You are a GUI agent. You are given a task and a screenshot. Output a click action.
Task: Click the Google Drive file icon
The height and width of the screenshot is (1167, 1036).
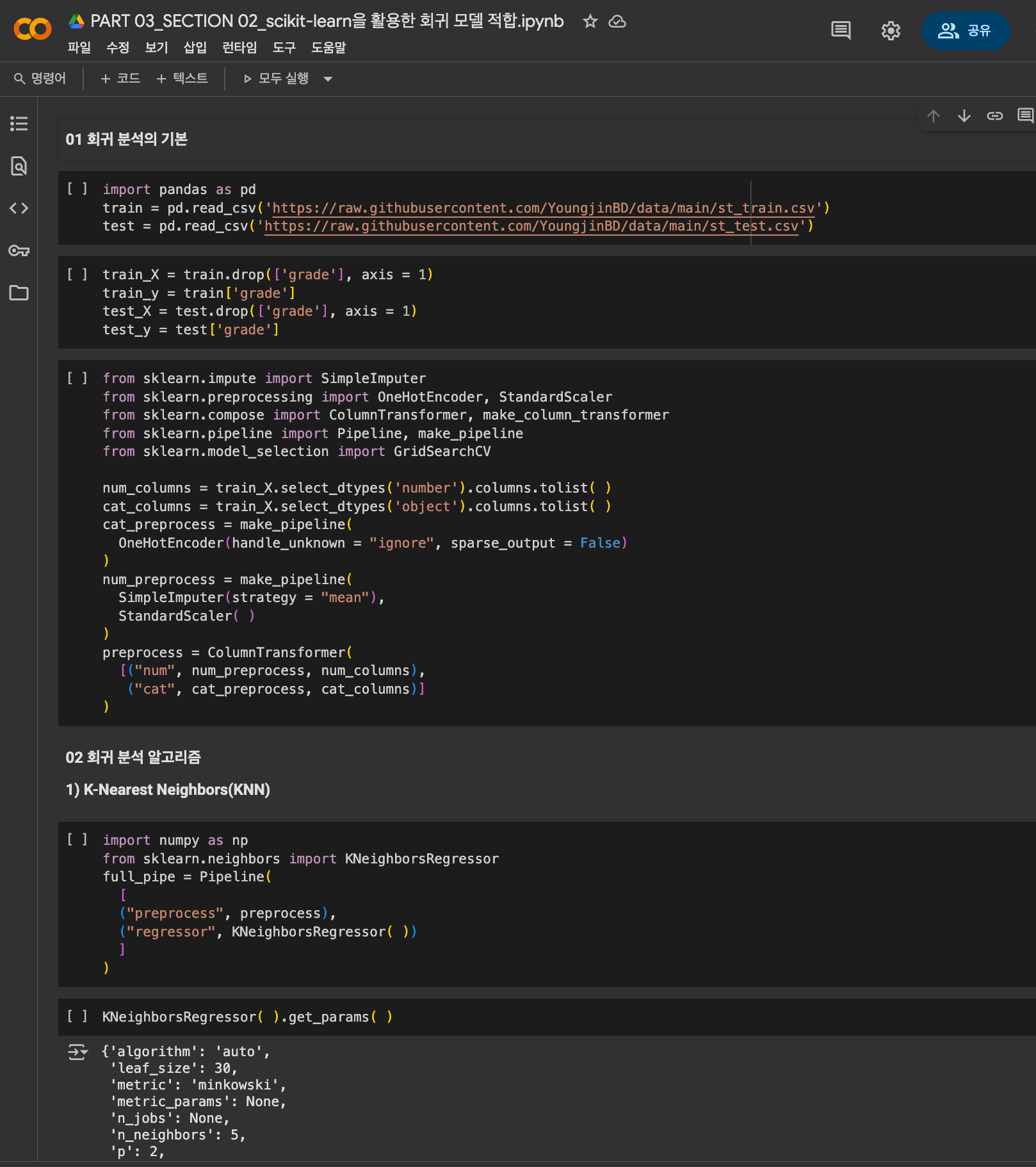[x=77, y=21]
